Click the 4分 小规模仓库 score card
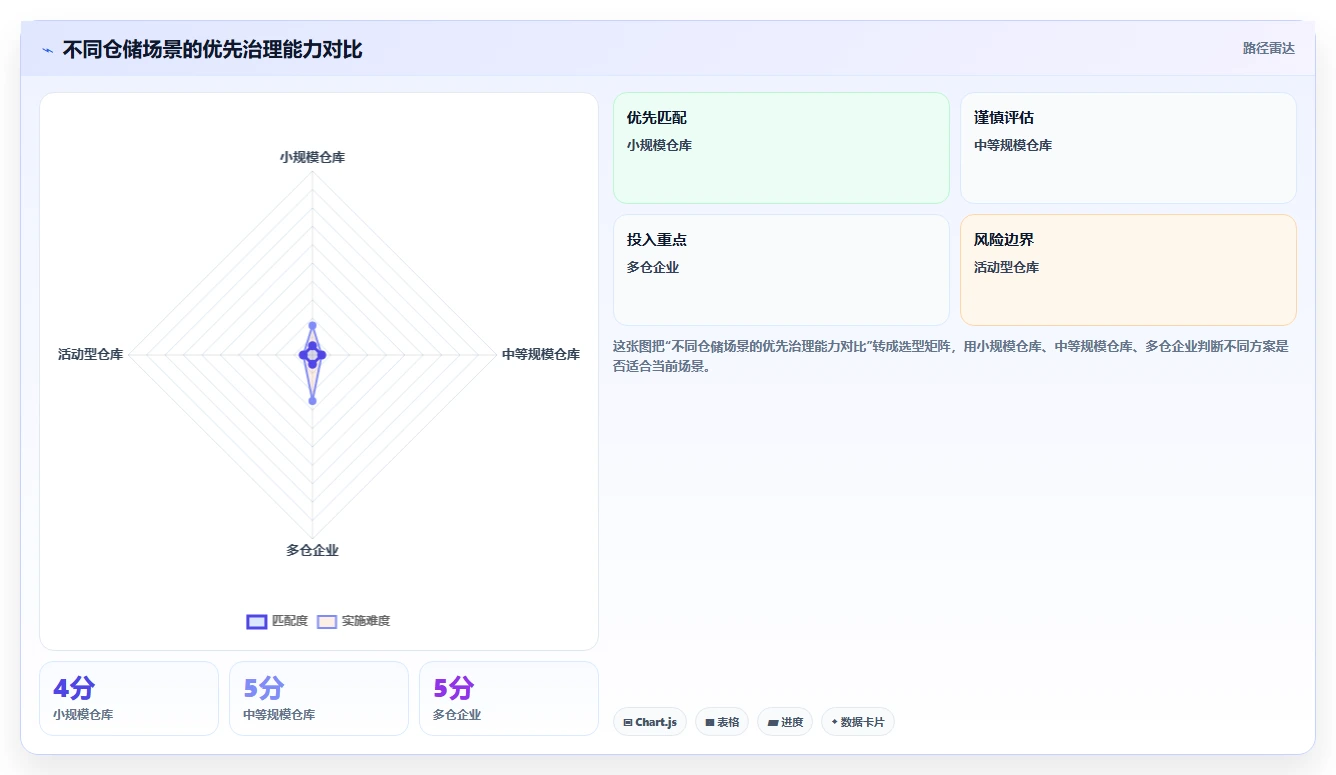 point(129,698)
